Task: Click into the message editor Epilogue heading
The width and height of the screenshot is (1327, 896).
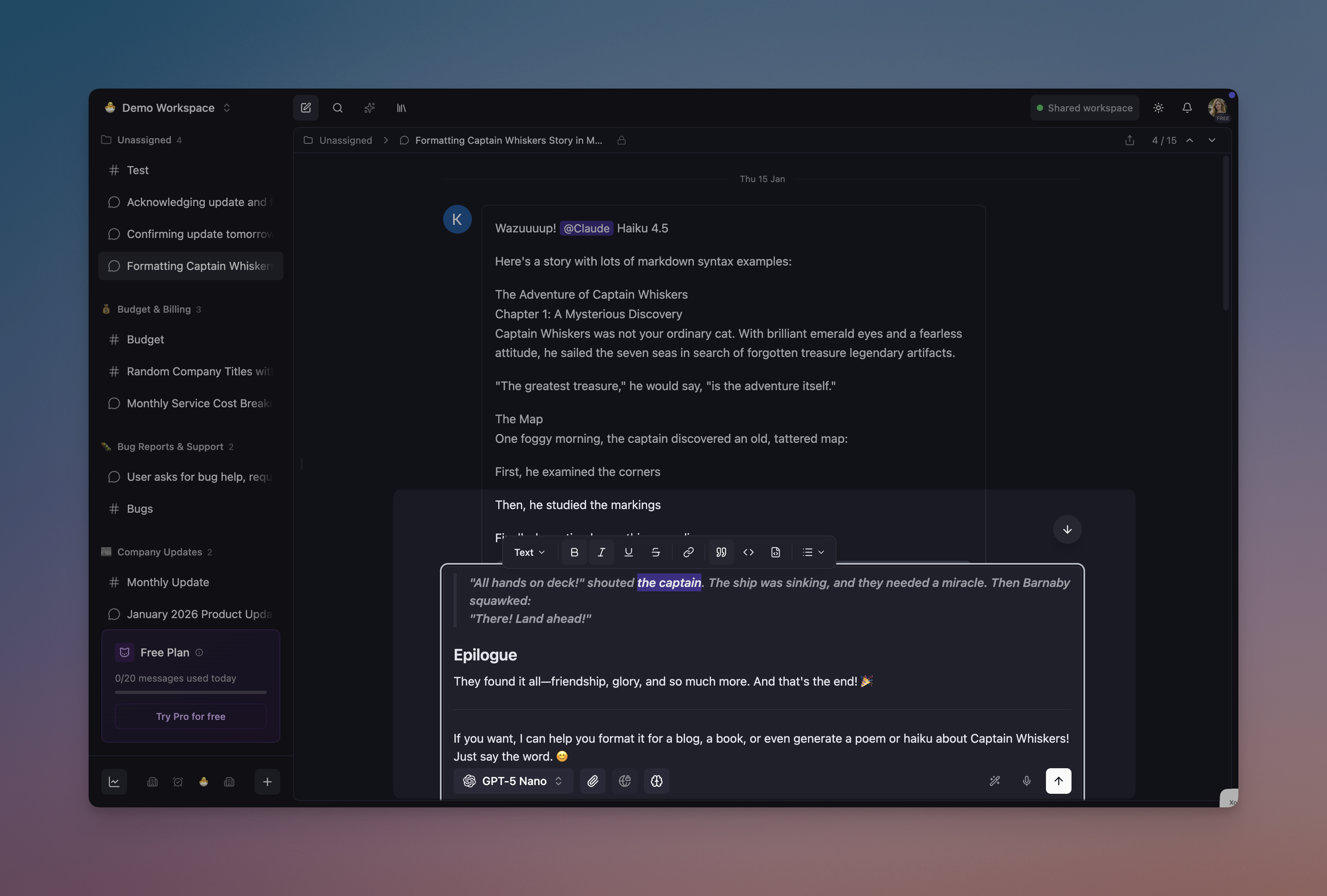Action: (485, 655)
